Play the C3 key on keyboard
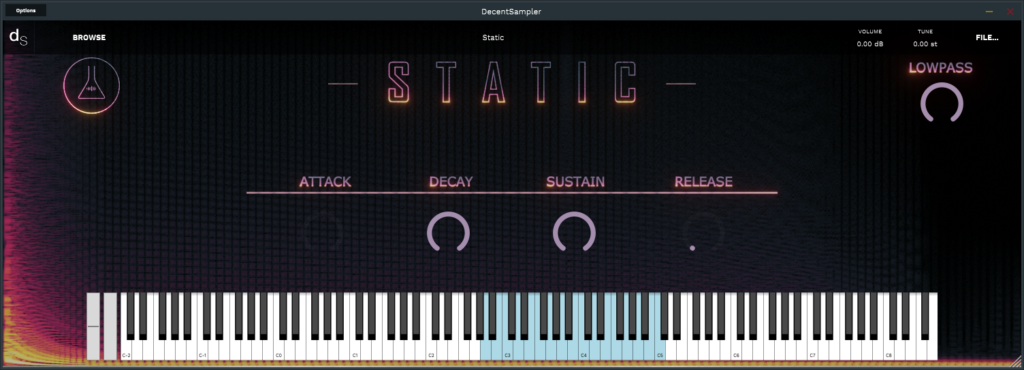The width and height of the screenshot is (1024, 370). 508,350
